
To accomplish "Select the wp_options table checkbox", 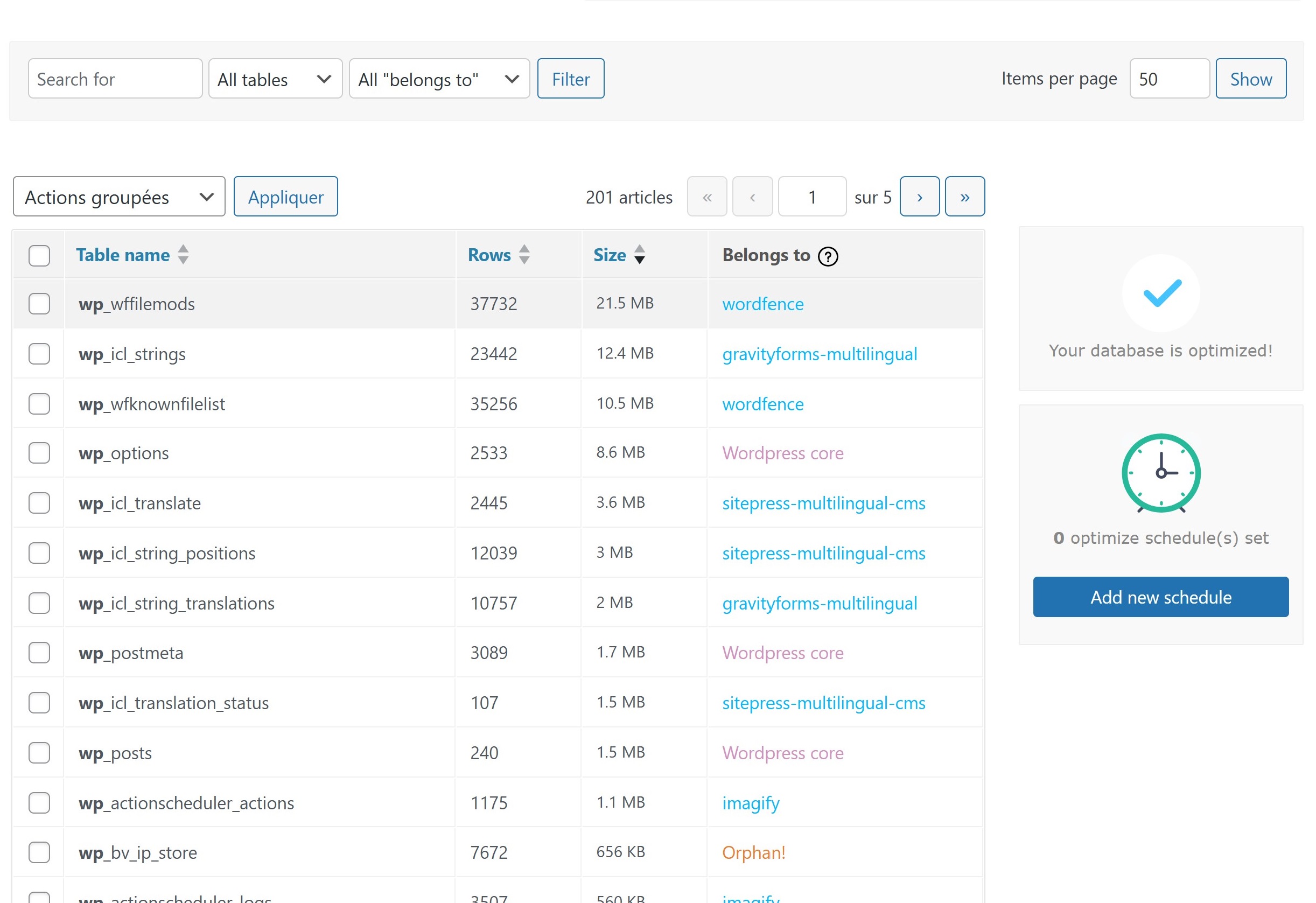I will coord(39,453).
